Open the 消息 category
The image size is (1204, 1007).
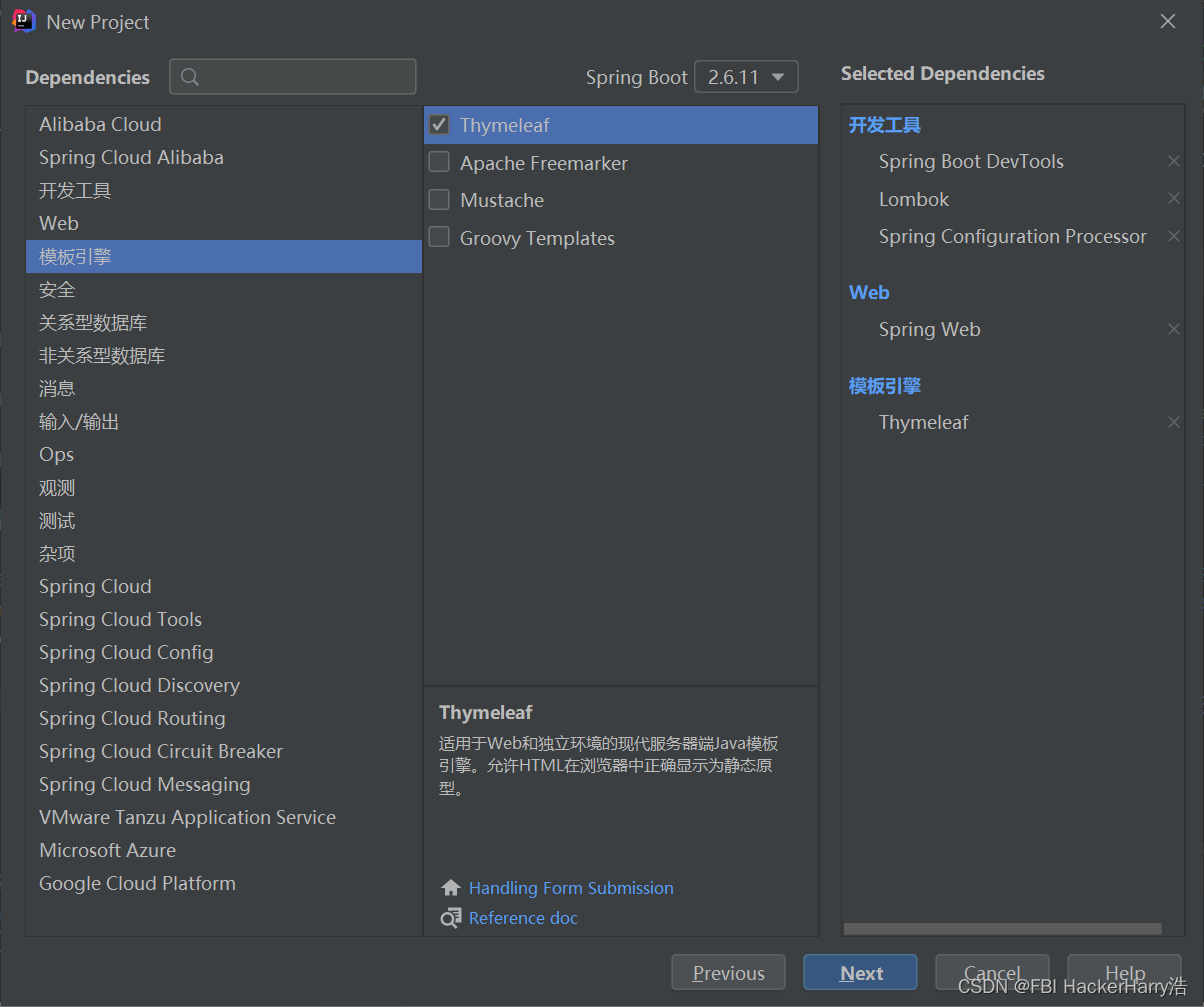[x=224, y=388]
